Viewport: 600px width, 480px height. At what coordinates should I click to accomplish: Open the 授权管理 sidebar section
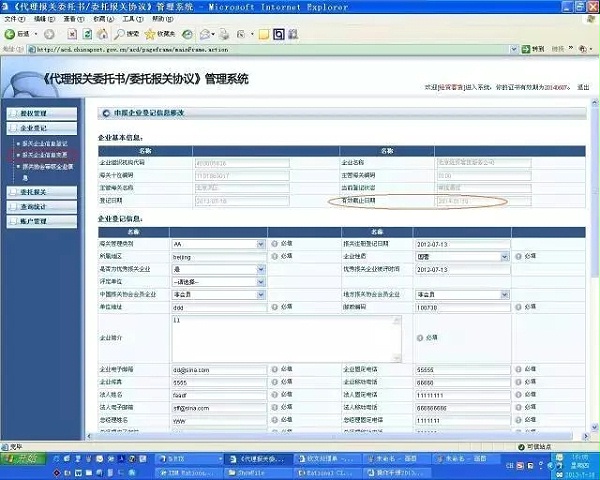tap(42, 114)
